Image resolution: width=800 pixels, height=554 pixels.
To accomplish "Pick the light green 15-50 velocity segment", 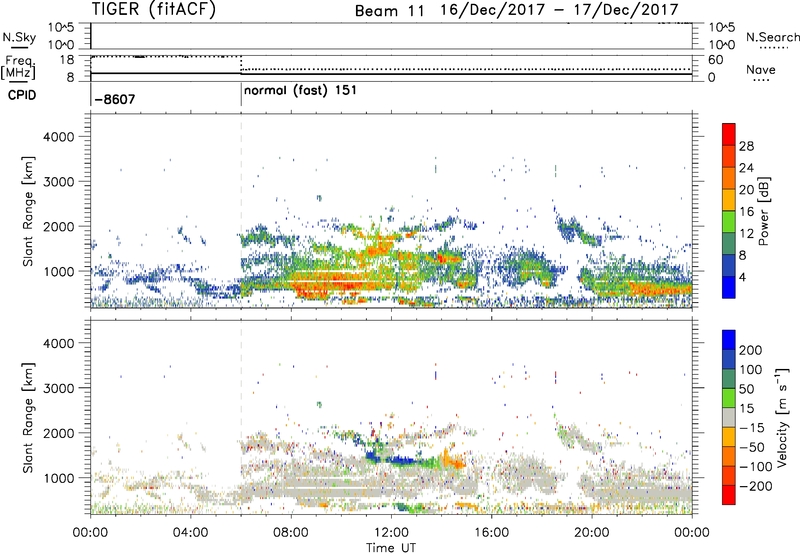I will coord(729,398).
